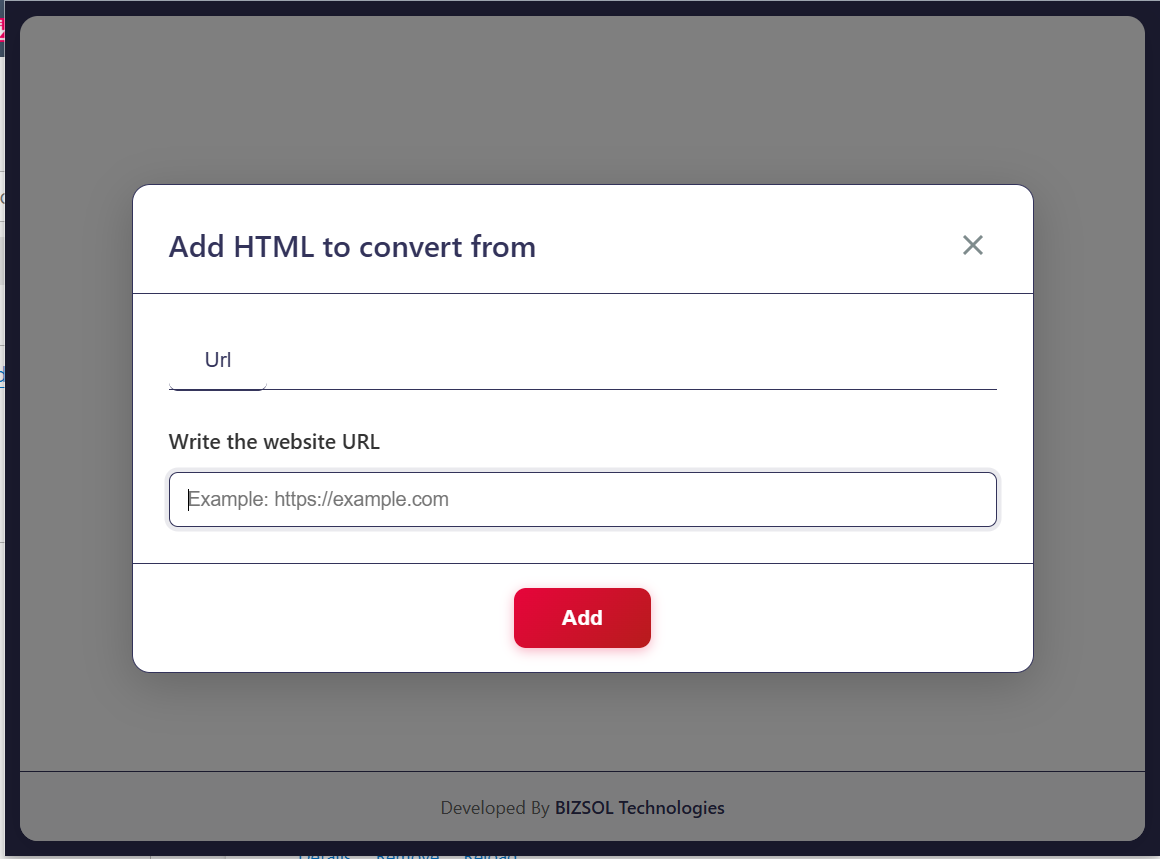
Task: Select the Url tab
Action: pos(218,361)
